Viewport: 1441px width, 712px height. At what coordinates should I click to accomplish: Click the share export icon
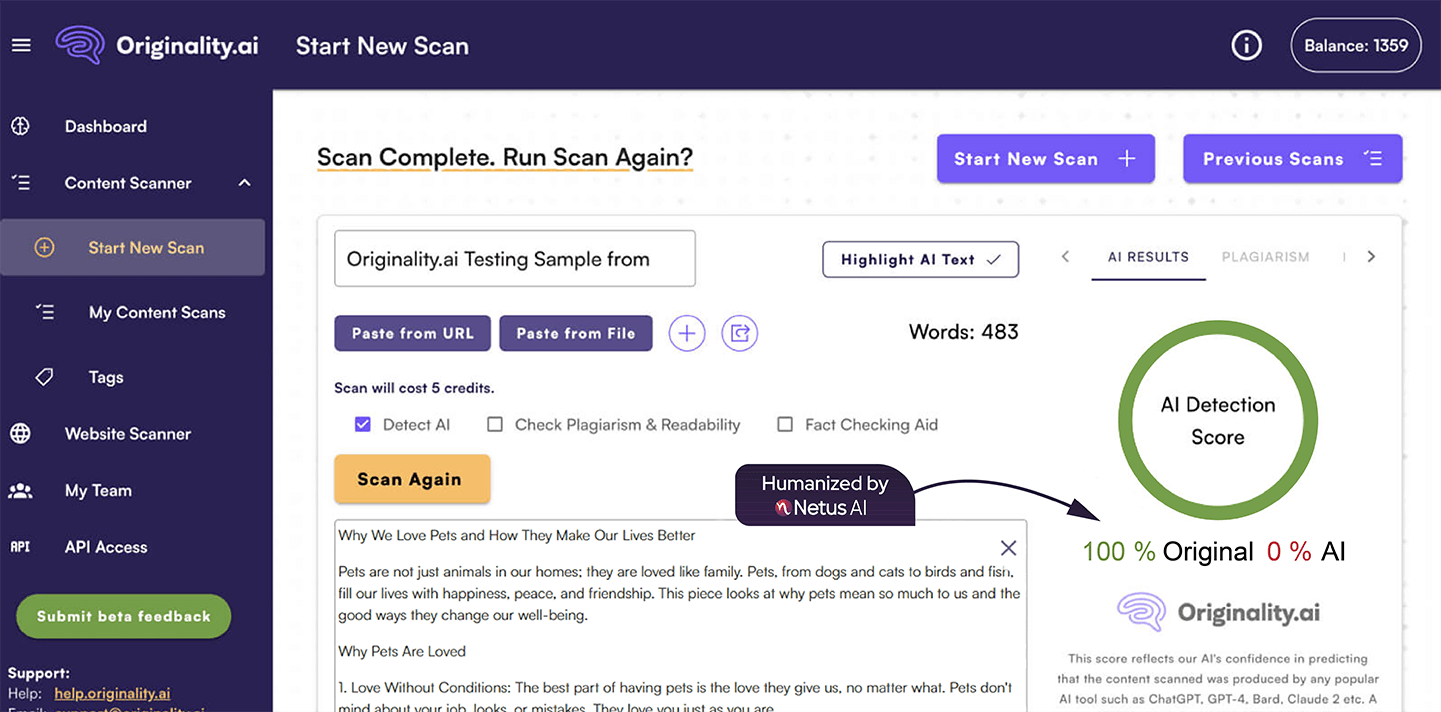point(740,333)
